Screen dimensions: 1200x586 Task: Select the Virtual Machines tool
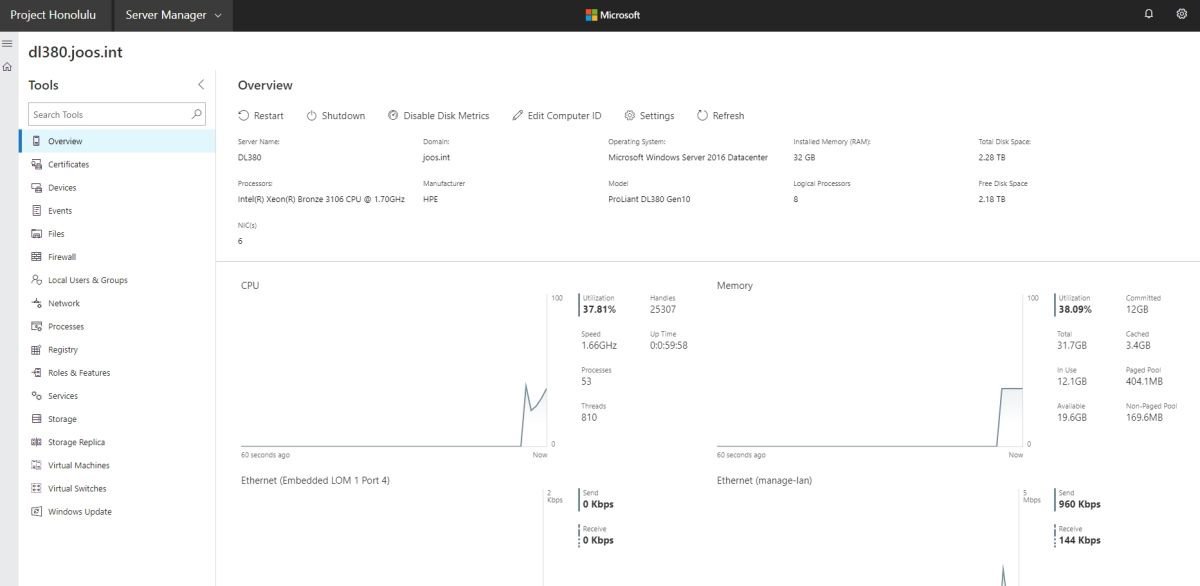pos(76,464)
